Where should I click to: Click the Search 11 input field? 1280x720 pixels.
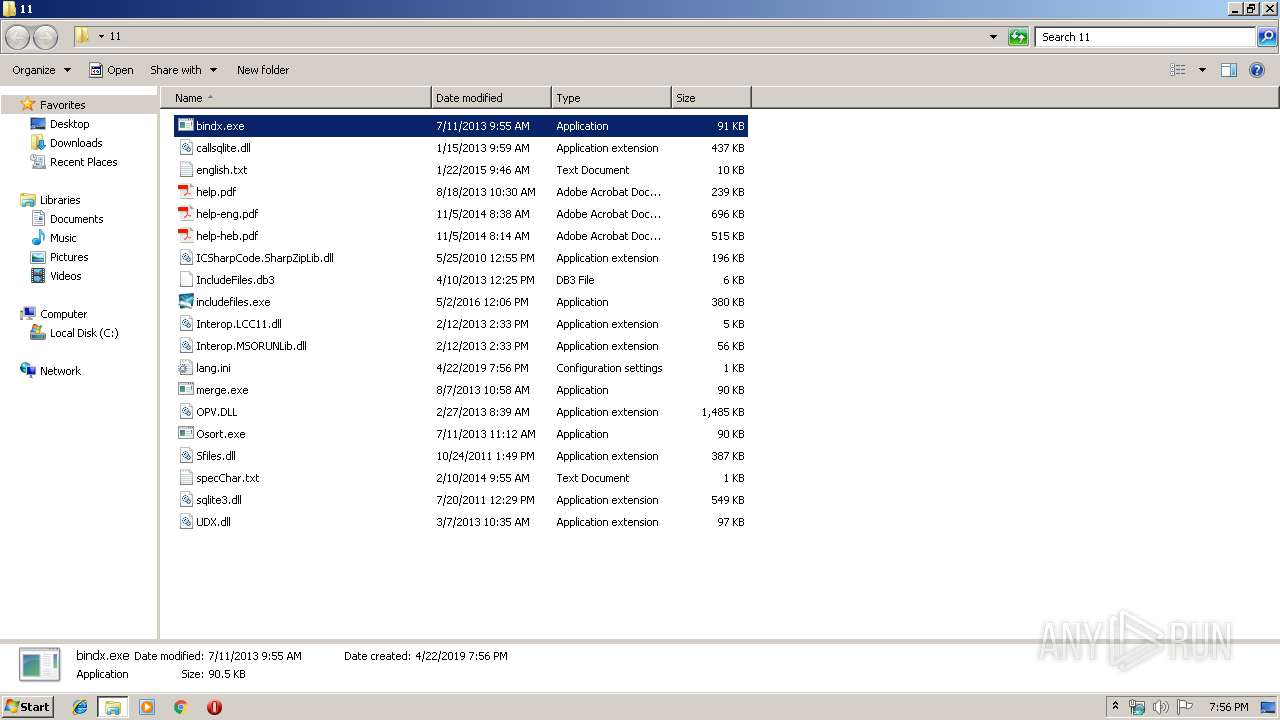tap(1145, 37)
